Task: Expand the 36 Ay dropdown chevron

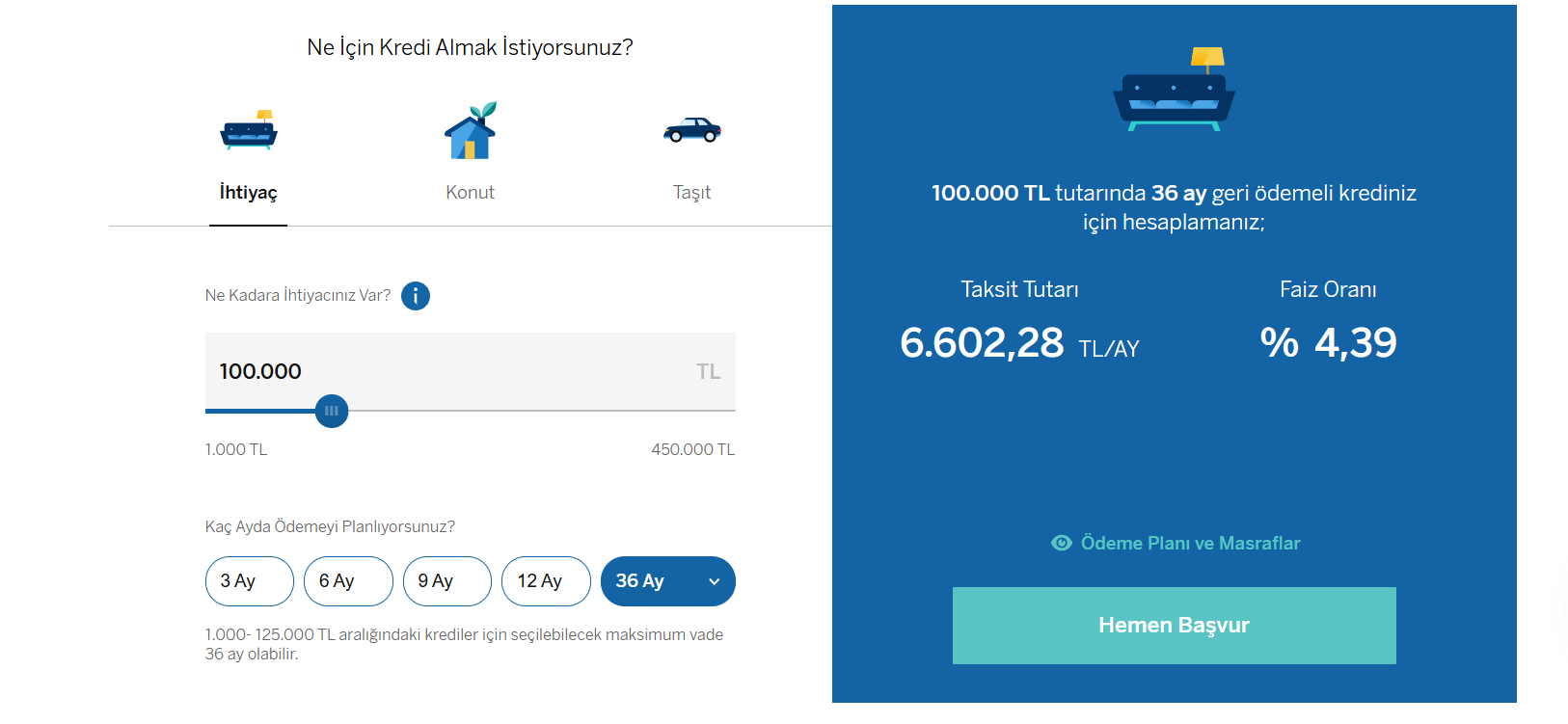Action: pos(715,581)
